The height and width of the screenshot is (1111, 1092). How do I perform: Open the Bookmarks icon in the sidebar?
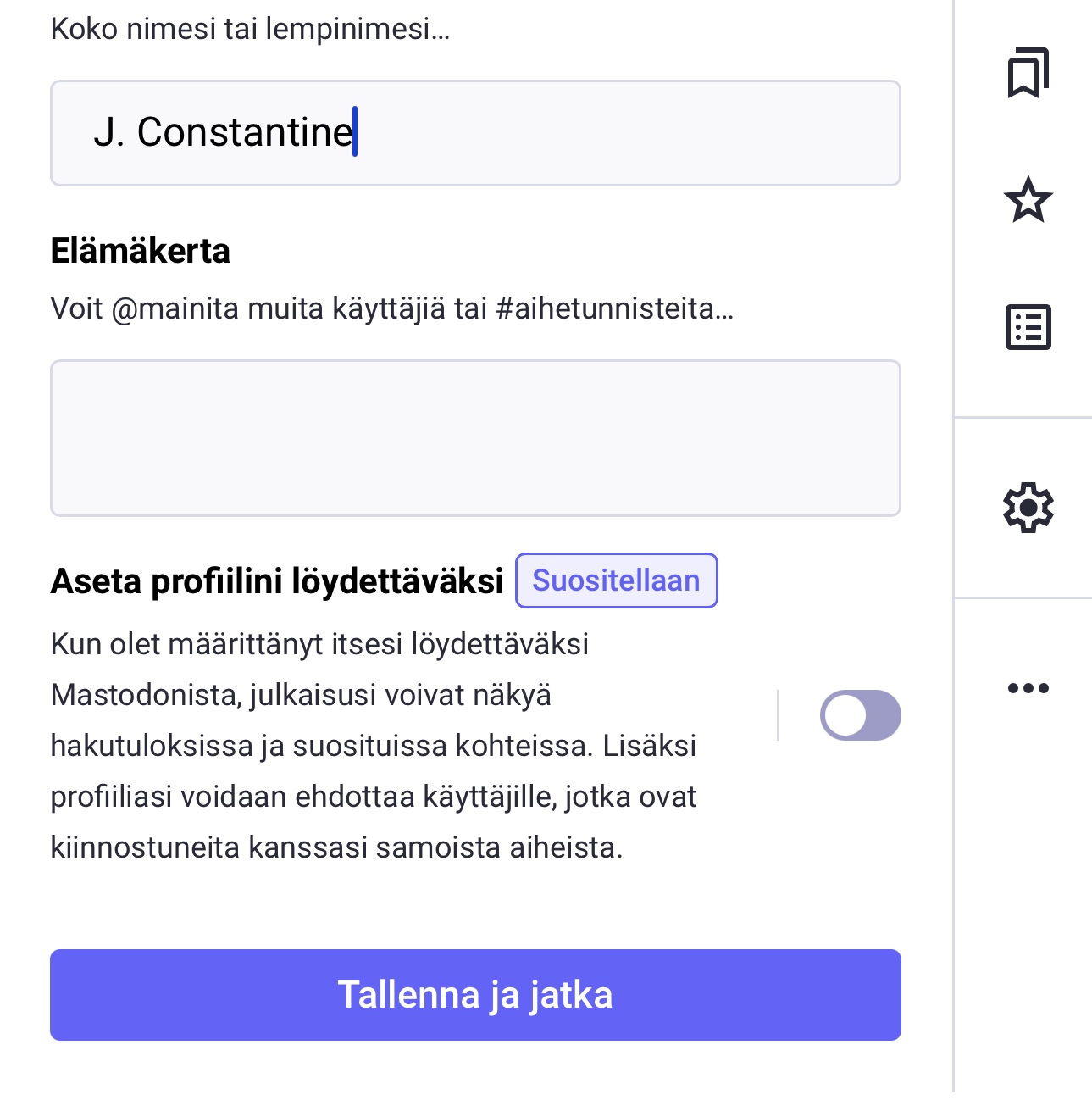(x=1028, y=73)
